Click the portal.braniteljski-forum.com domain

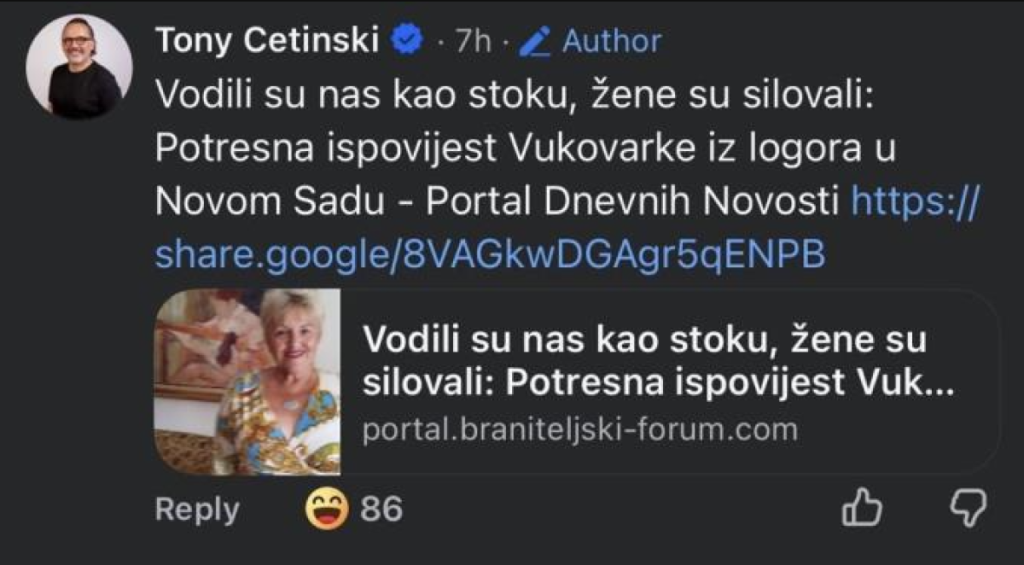(x=580, y=430)
